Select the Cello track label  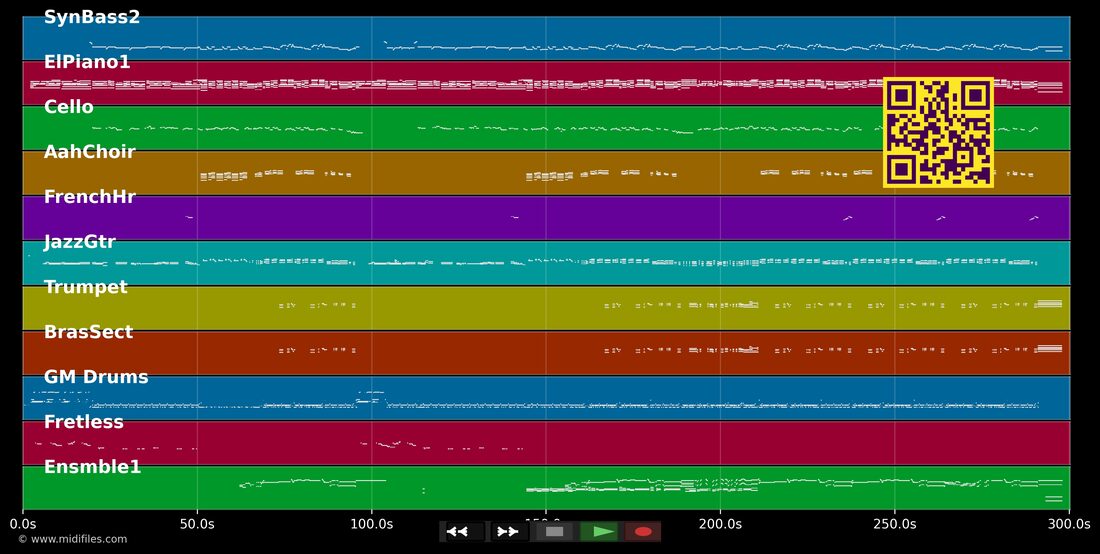coord(69,107)
